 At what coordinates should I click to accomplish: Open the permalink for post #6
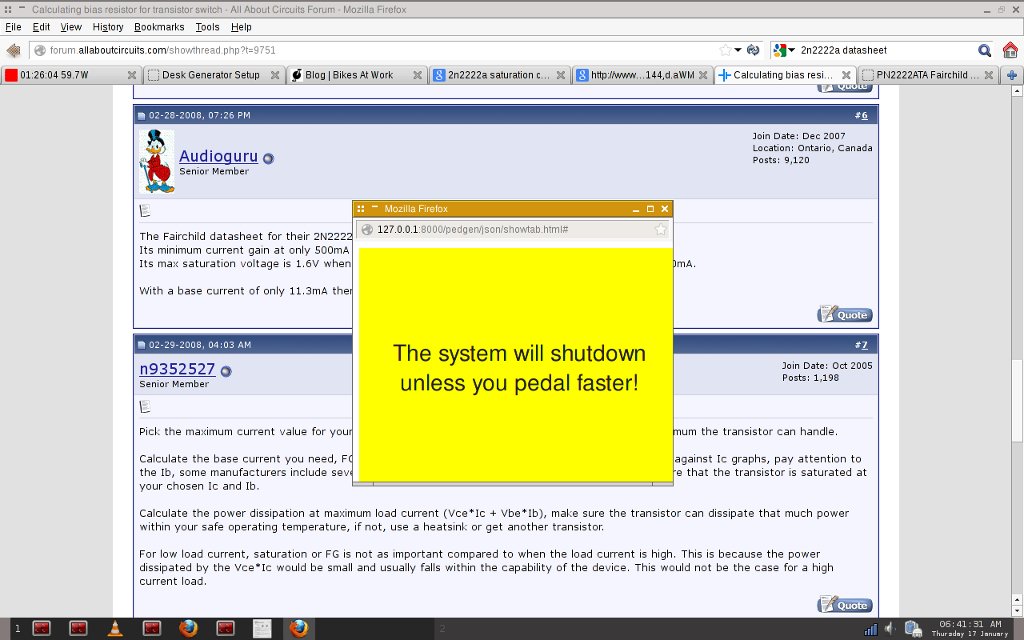(864, 115)
